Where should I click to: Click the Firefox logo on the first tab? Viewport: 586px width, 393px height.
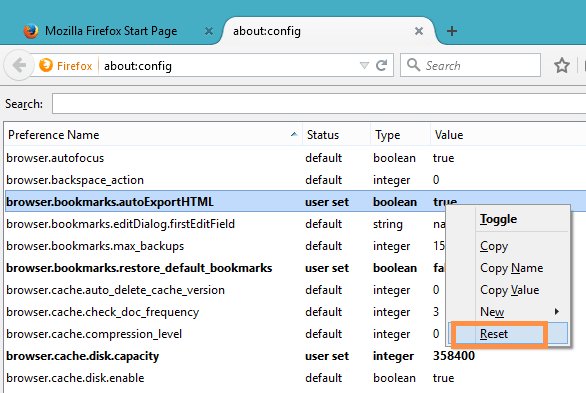click(31, 31)
